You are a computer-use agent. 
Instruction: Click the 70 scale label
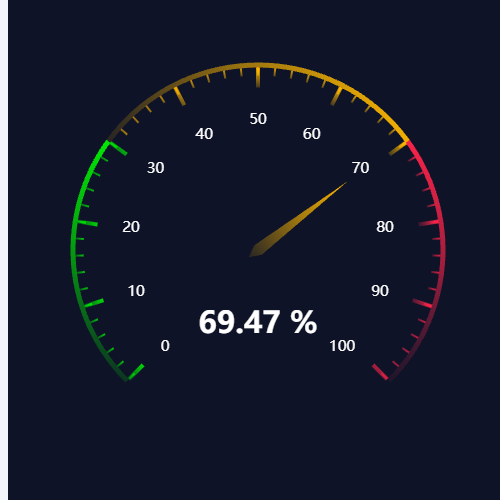pos(360,168)
